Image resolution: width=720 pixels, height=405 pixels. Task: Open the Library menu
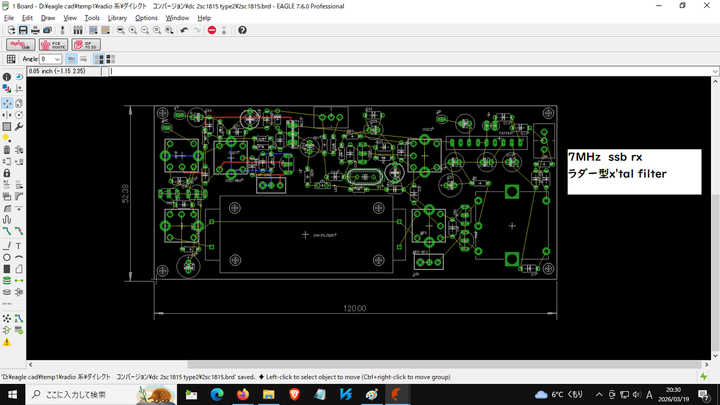[x=117, y=18]
